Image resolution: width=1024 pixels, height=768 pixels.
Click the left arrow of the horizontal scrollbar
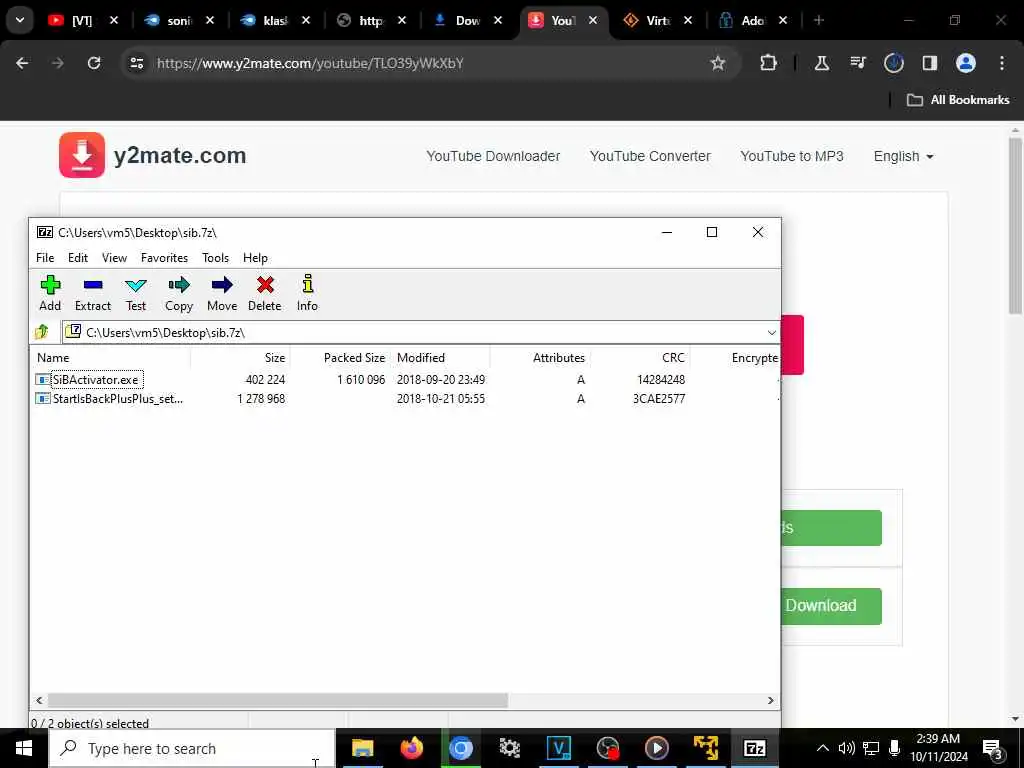39,701
